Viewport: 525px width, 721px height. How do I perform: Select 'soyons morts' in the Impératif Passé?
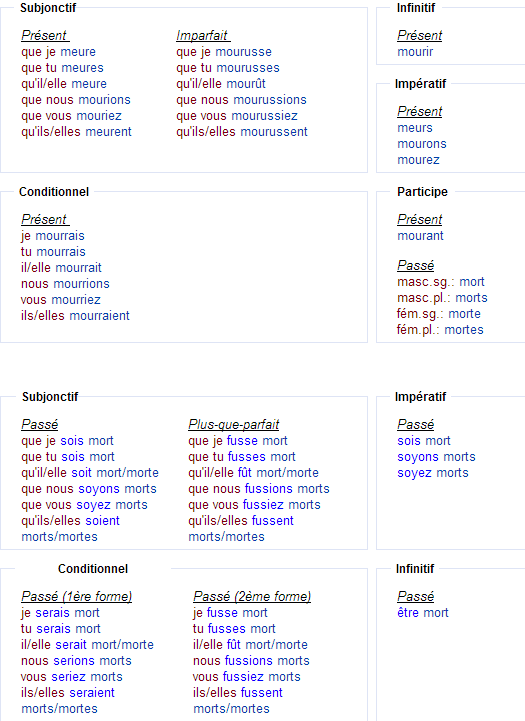436,457
